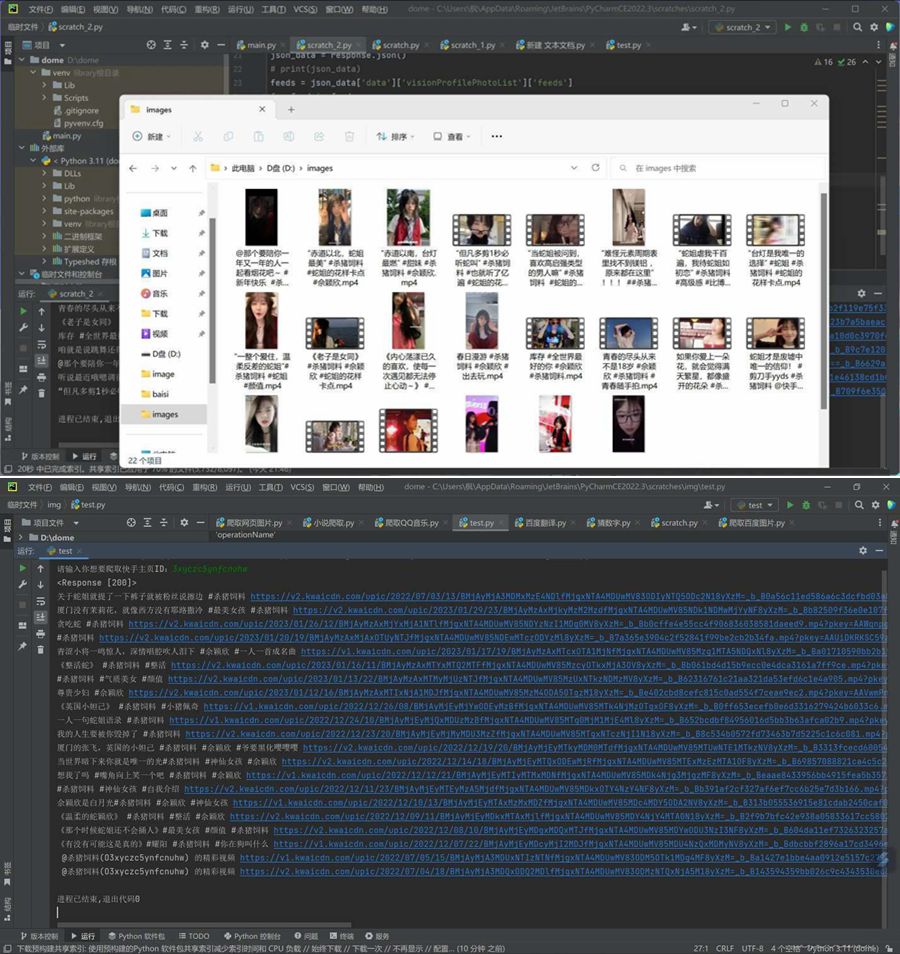Rerun the test script in the Run panel
This screenshot has height=954, width=900.
(23, 568)
